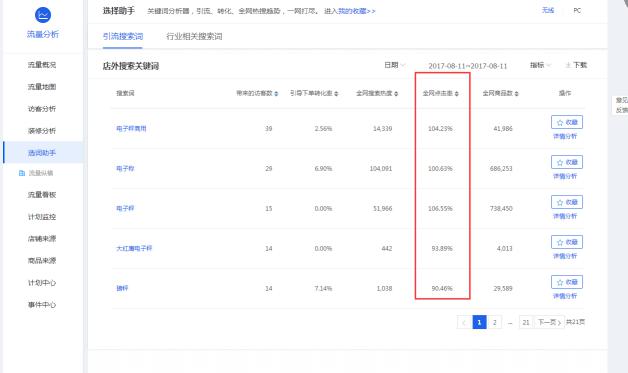Click the 收藏 star button for 电子秤商用
The image size is (628, 373).
pyautogui.click(x=567, y=122)
